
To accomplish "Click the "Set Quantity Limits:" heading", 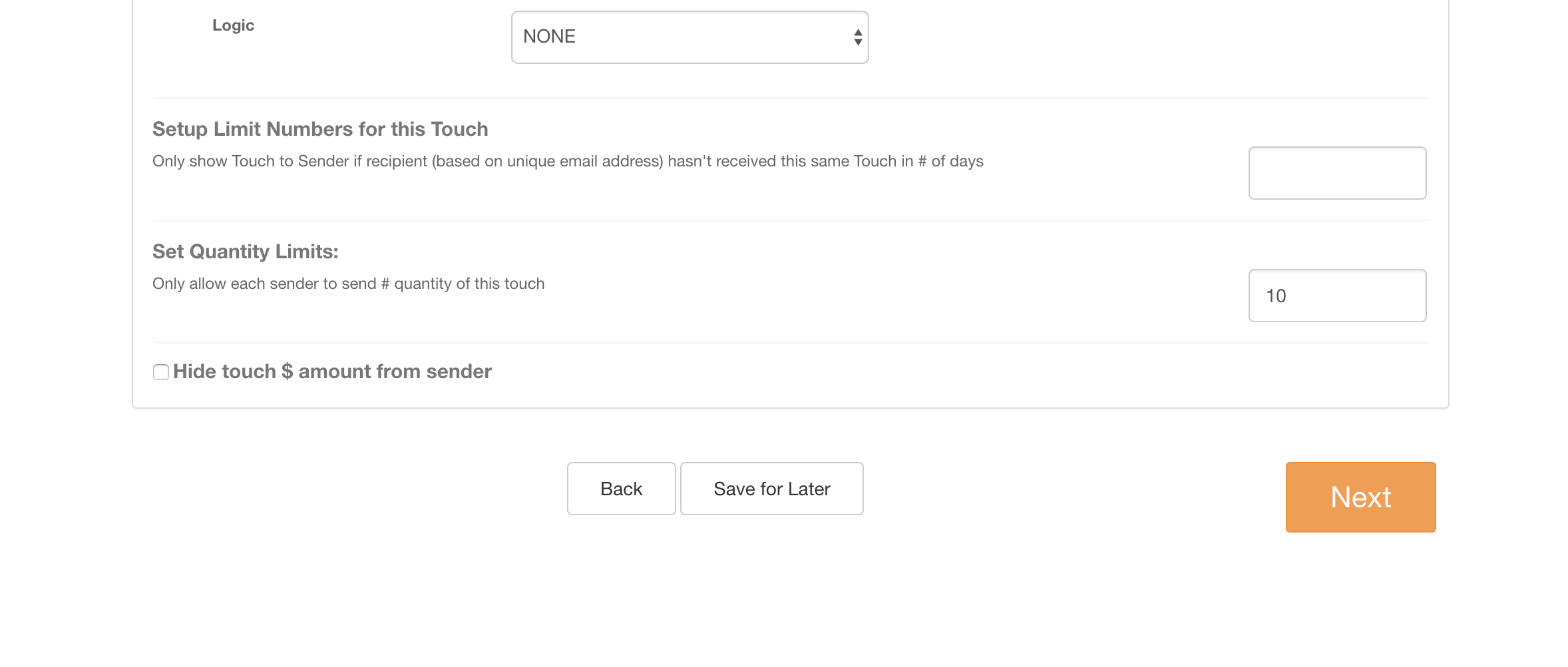I will point(245,252).
